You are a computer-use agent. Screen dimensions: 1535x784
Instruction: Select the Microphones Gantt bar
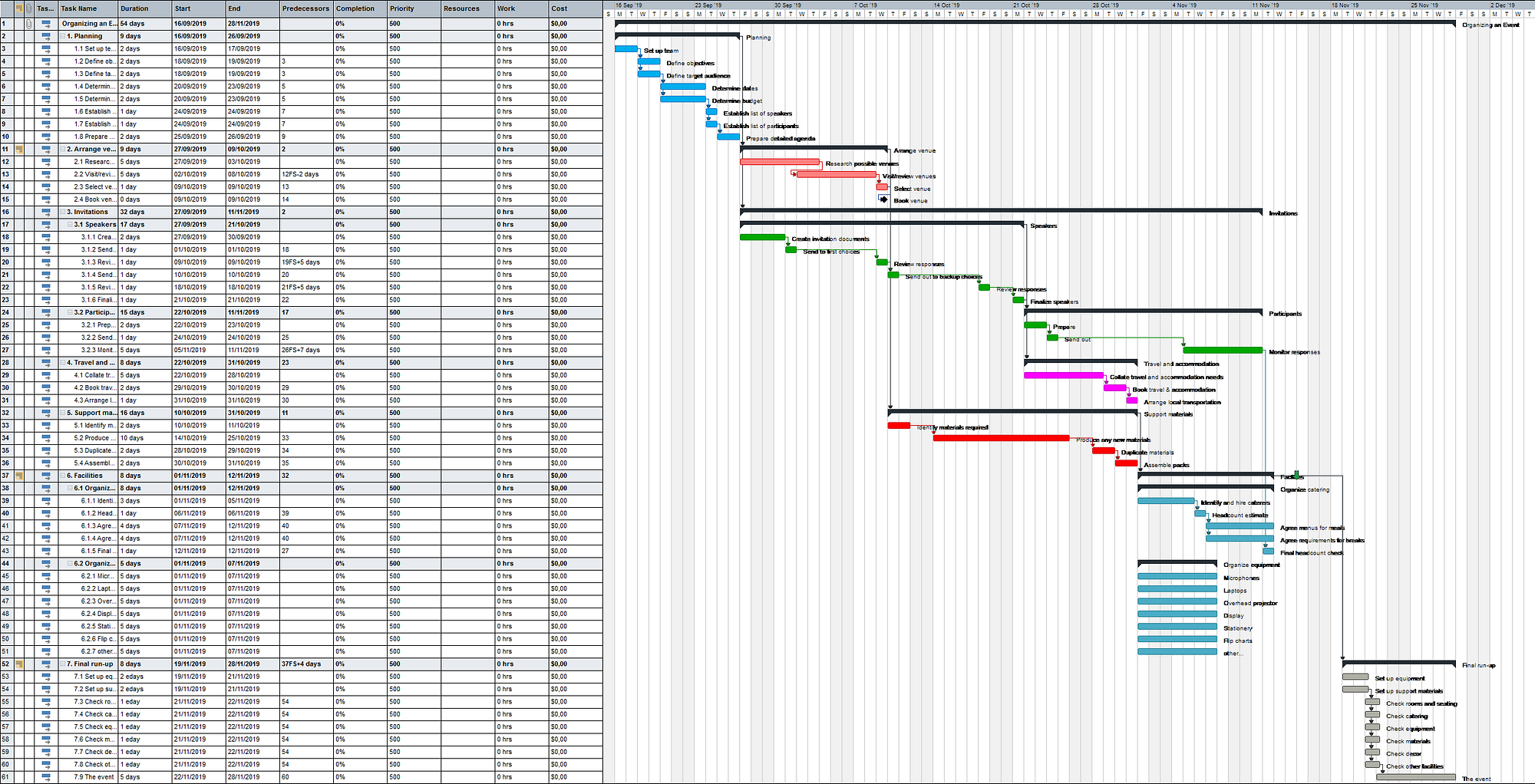click(1177, 576)
